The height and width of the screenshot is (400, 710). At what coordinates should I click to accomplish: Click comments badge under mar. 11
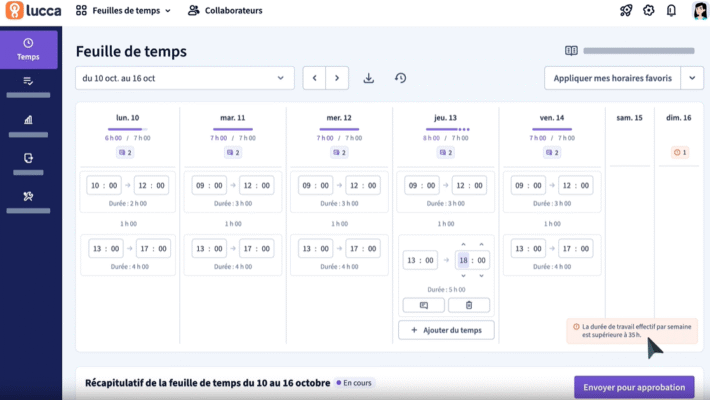(x=233, y=153)
